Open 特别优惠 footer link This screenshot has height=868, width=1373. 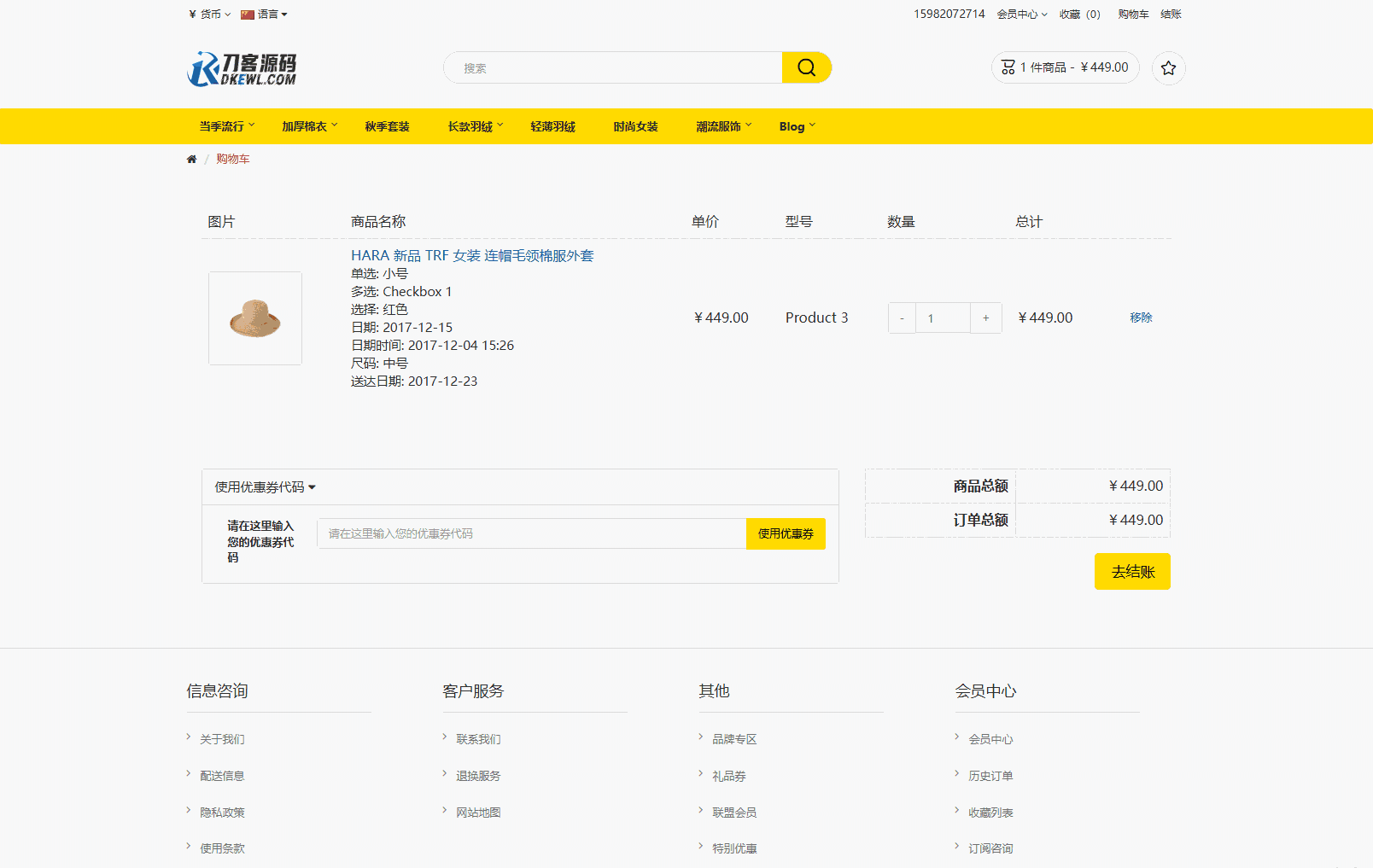point(734,848)
